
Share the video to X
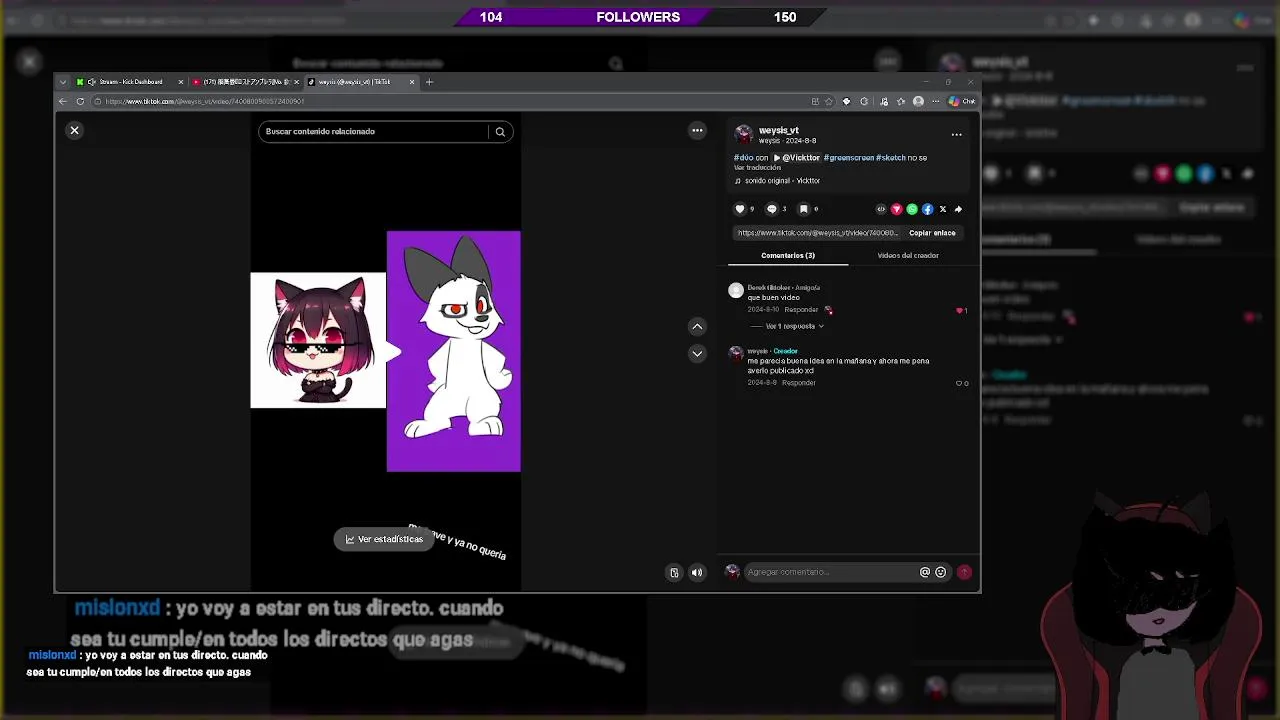pos(942,209)
